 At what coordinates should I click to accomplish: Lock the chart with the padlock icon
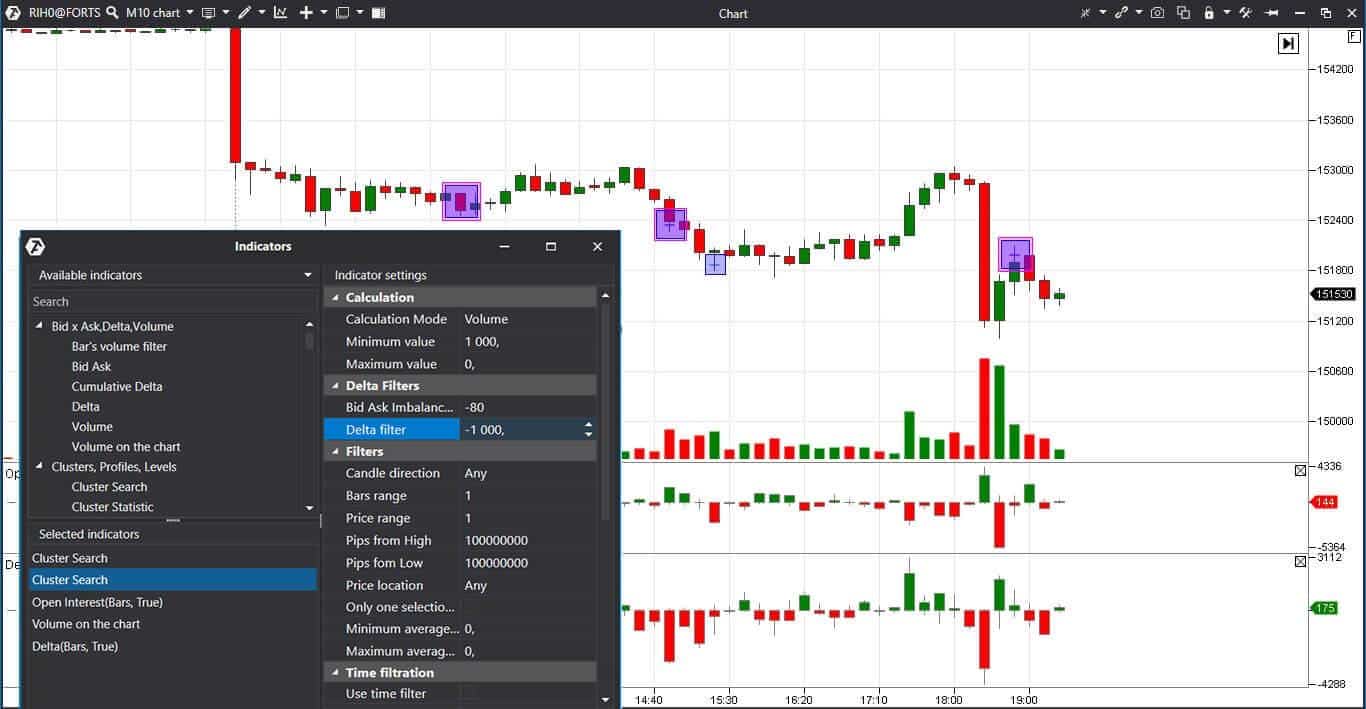1209,13
